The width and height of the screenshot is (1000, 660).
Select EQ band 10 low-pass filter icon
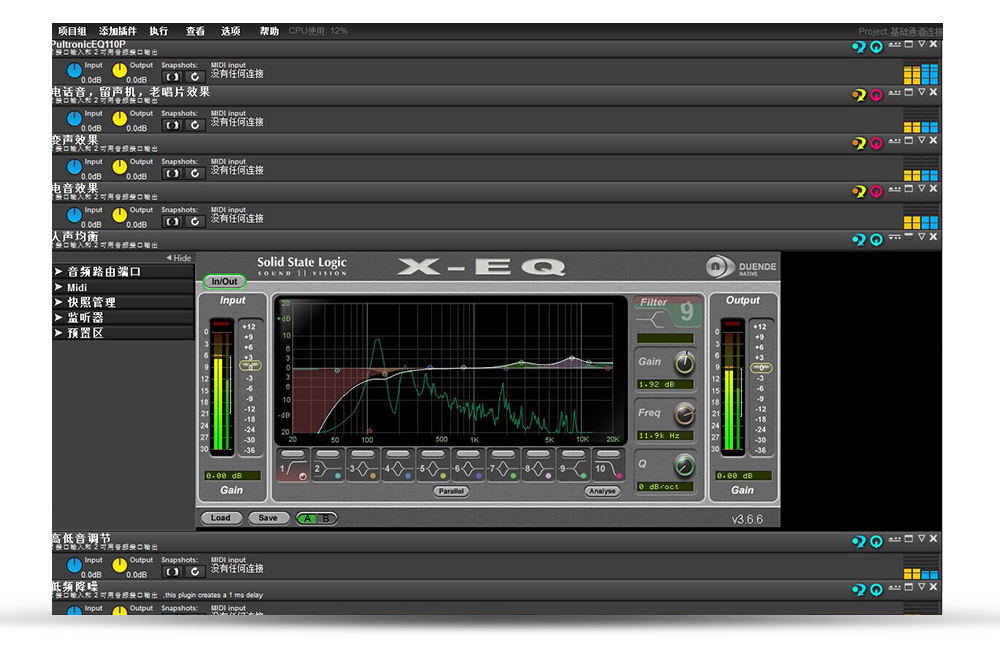tap(608, 469)
